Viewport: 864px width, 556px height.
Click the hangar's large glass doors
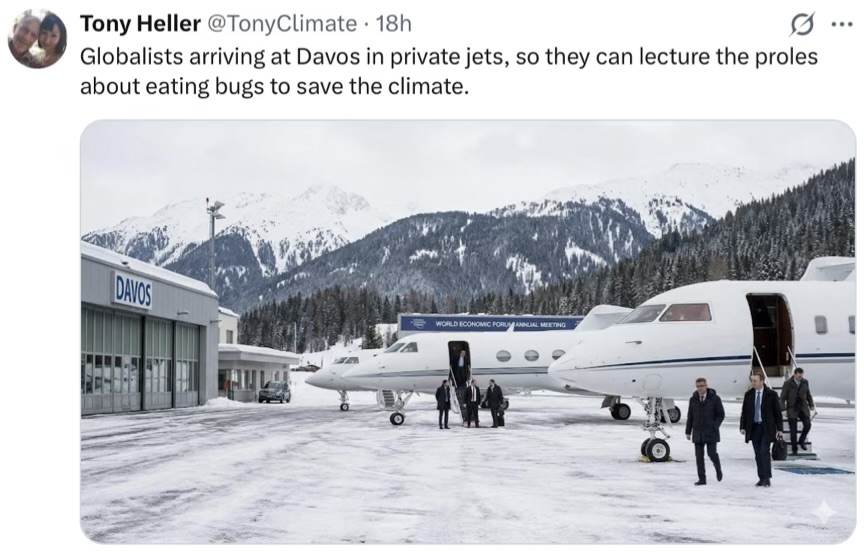140,359
